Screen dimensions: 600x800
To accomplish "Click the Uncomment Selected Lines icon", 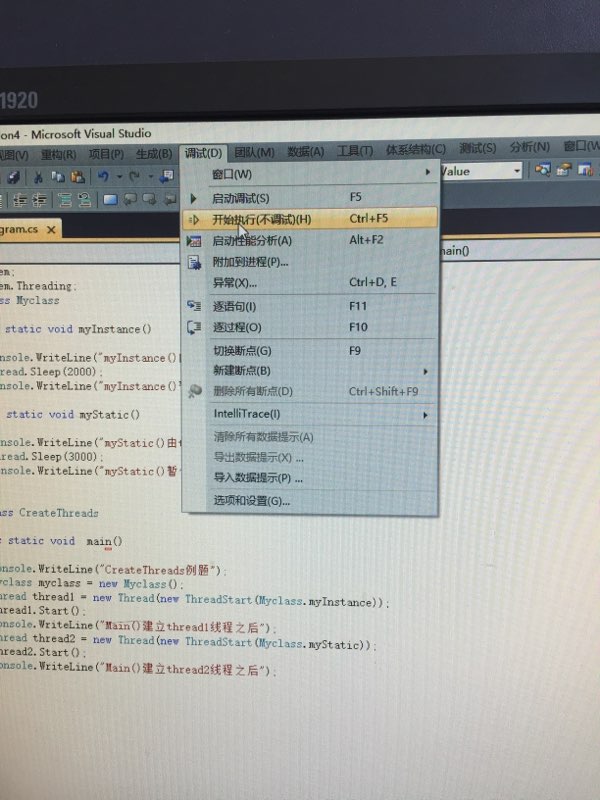I will [x=84, y=199].
